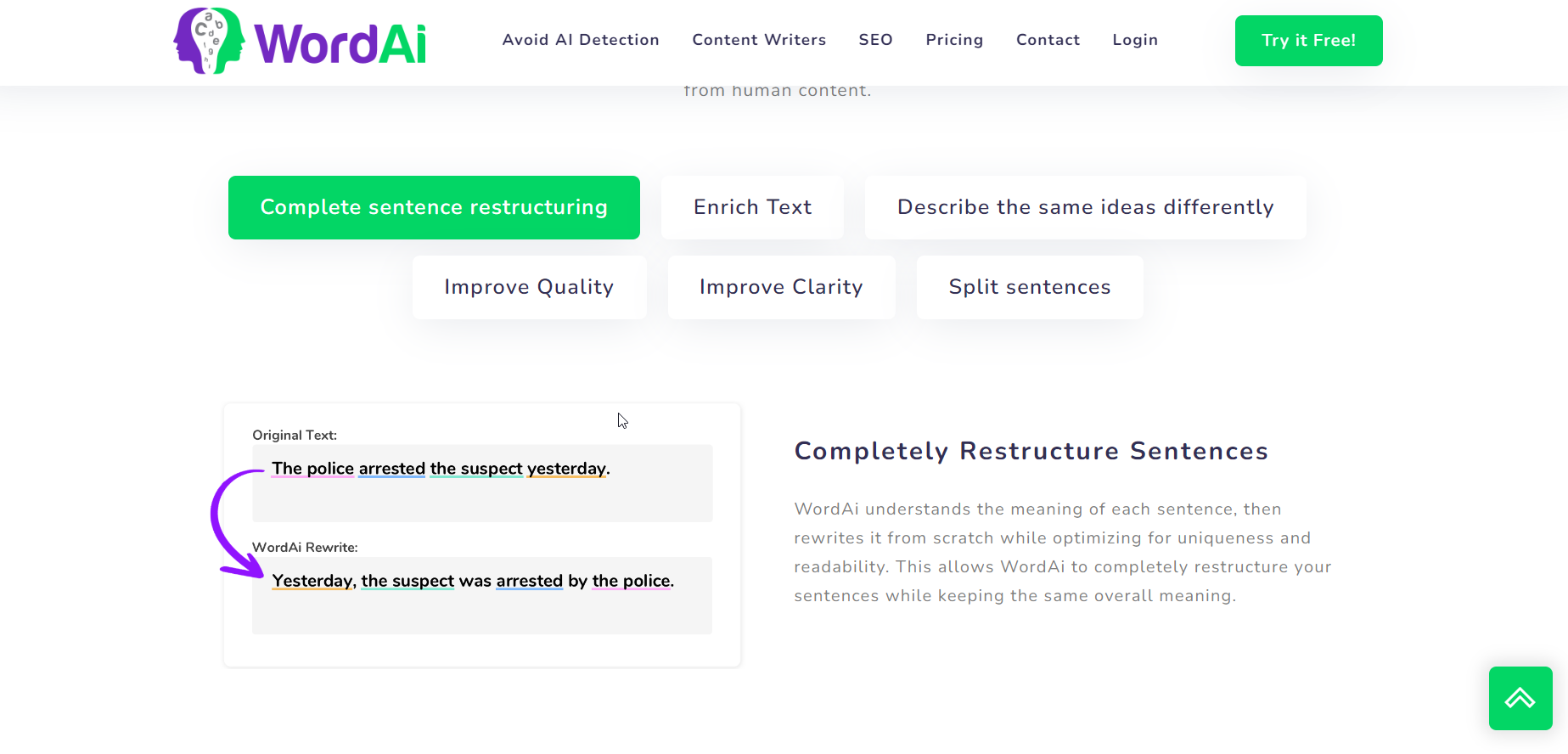Screen dimensions: 1568x754
Task: Go to the Content Writers page
Action: point(759,40)
